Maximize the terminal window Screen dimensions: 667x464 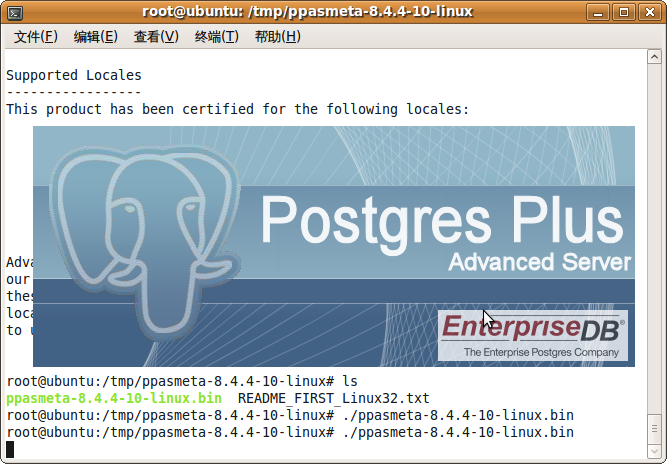point(624,12)
